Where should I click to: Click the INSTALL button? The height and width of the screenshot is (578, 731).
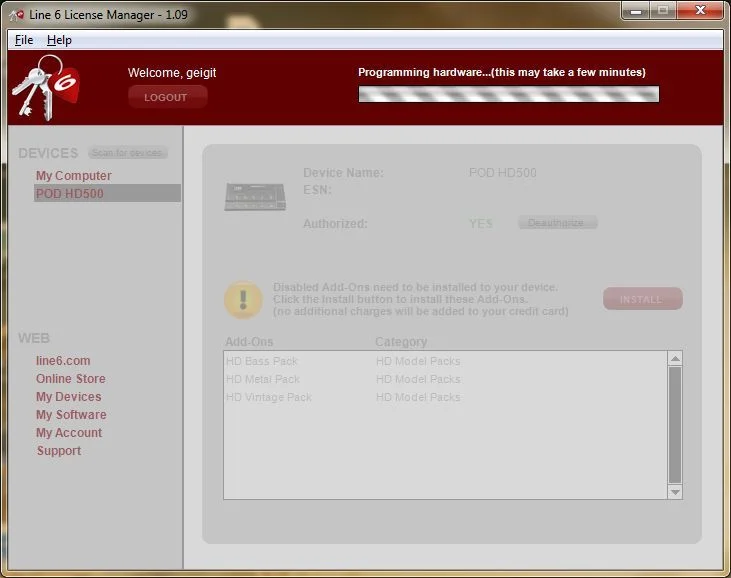click(642, 299)
